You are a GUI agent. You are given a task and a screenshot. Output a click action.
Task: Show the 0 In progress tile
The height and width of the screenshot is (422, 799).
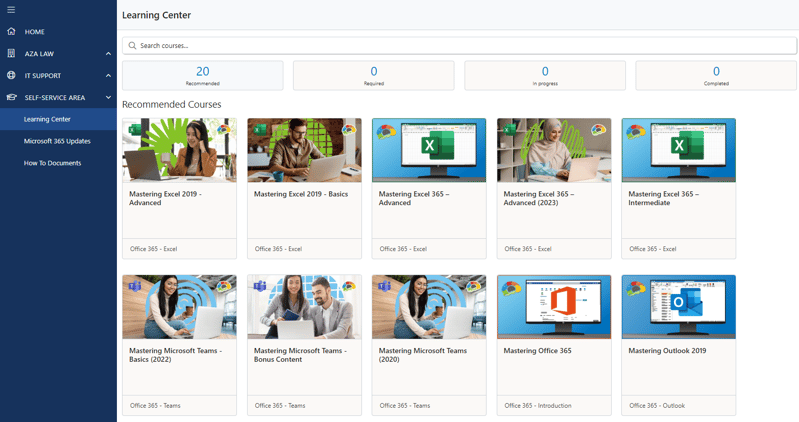pos(545,75)
